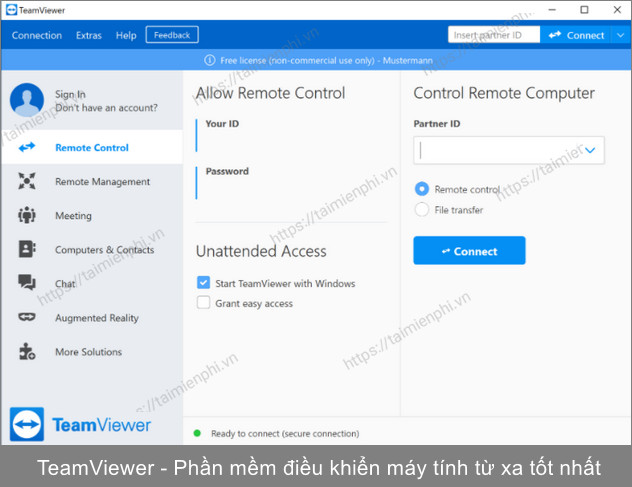632x487 pixels.
Task: Enable Grant easy access checkbox
Action: (203, 302)
